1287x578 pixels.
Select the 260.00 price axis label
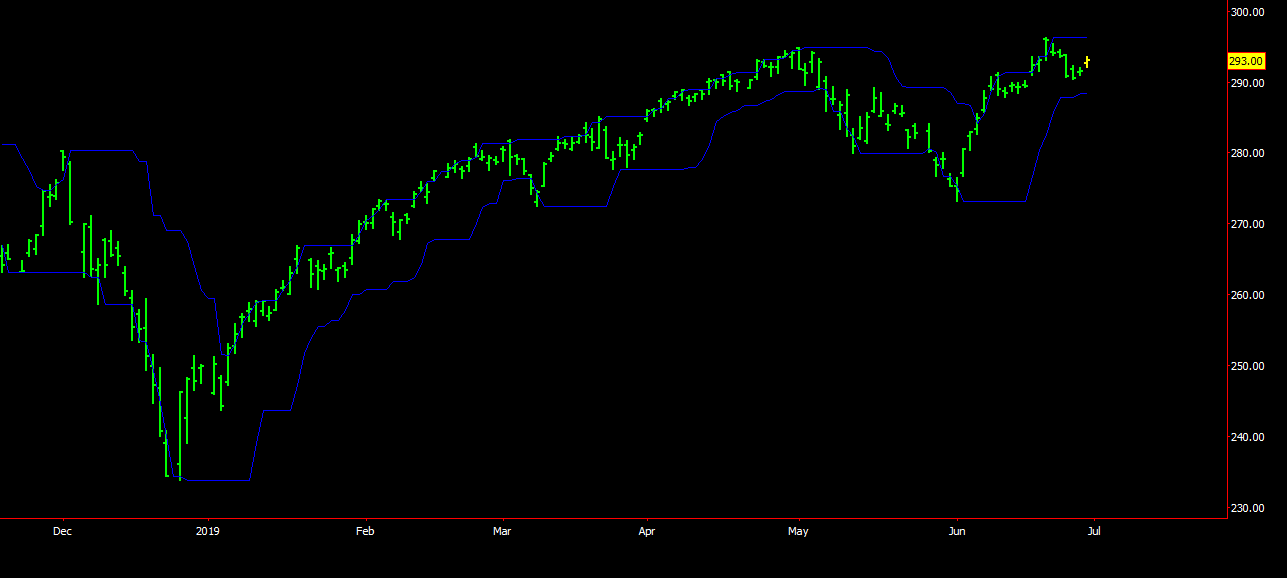(1247, 296)
